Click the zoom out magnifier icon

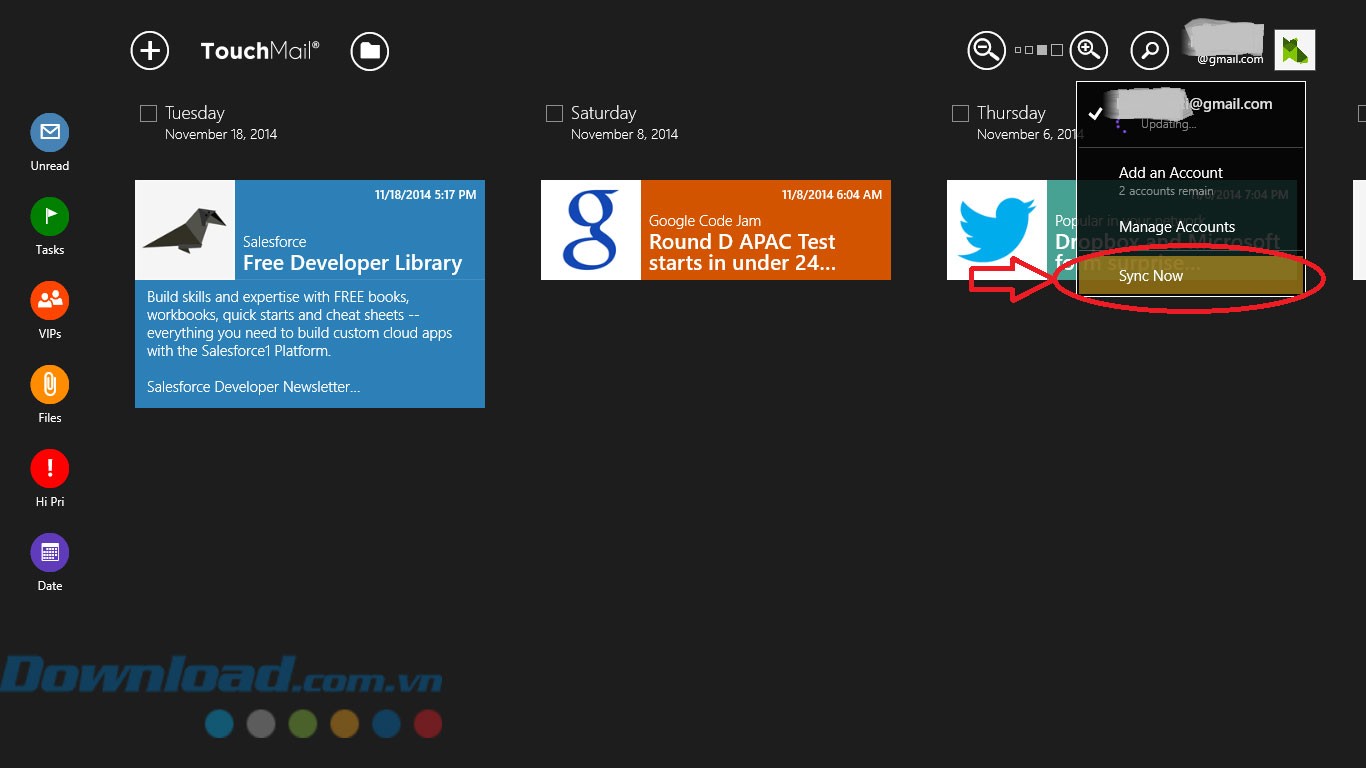pos(986,50)
